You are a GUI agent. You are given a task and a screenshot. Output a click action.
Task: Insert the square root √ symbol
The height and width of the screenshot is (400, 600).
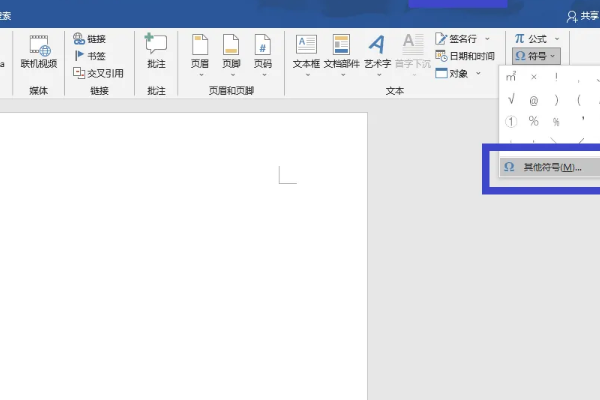pos(511,99)
